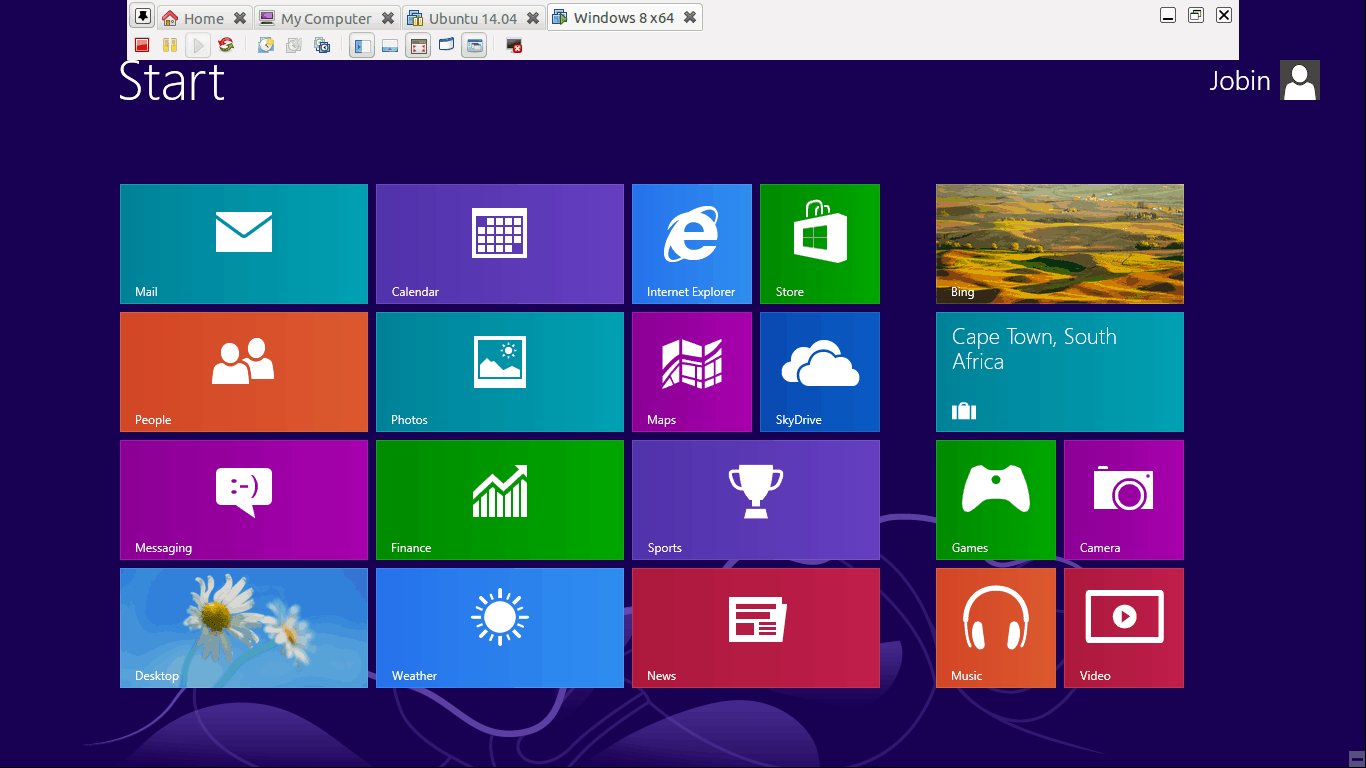This screenshot has height=768, width=1366.
Task: Resume the VM with the play icon
Action: (197, 45)
